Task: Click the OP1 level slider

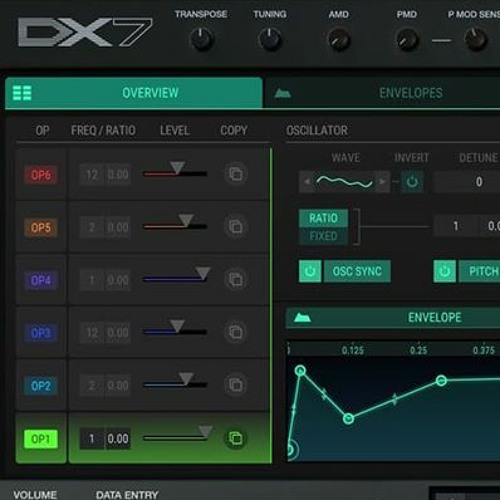Action: point(177,435)
